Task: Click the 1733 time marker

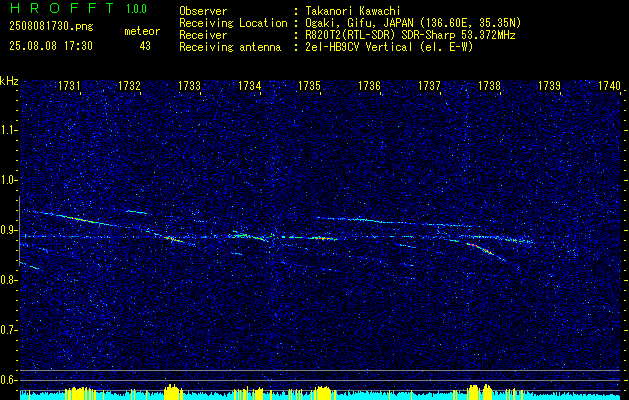Action: tap(189, 85)
